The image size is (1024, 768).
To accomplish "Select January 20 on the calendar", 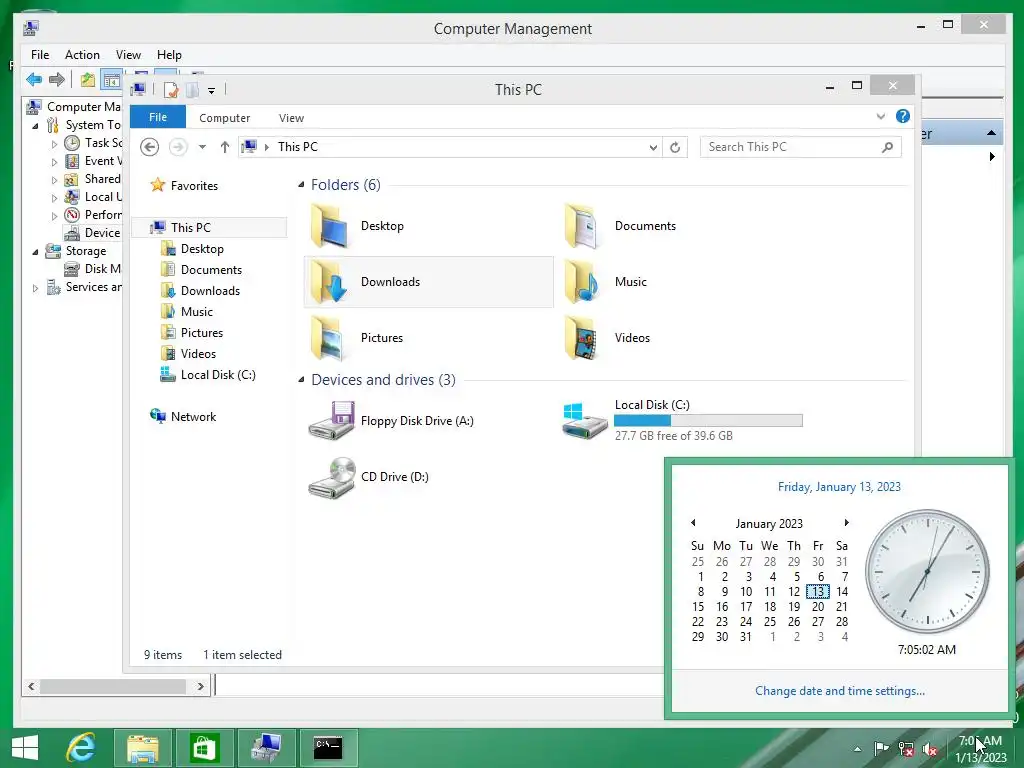I will 818,607.
